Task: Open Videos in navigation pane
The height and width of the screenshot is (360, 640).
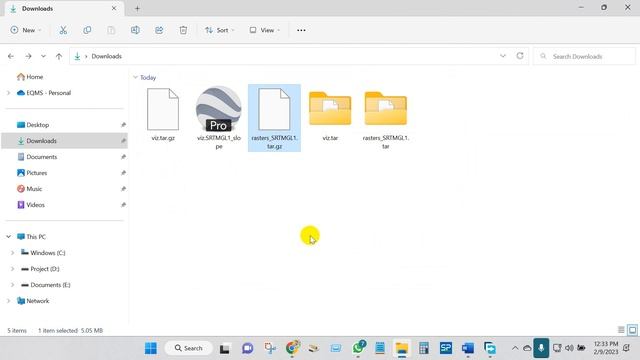Action: [31, 205]
